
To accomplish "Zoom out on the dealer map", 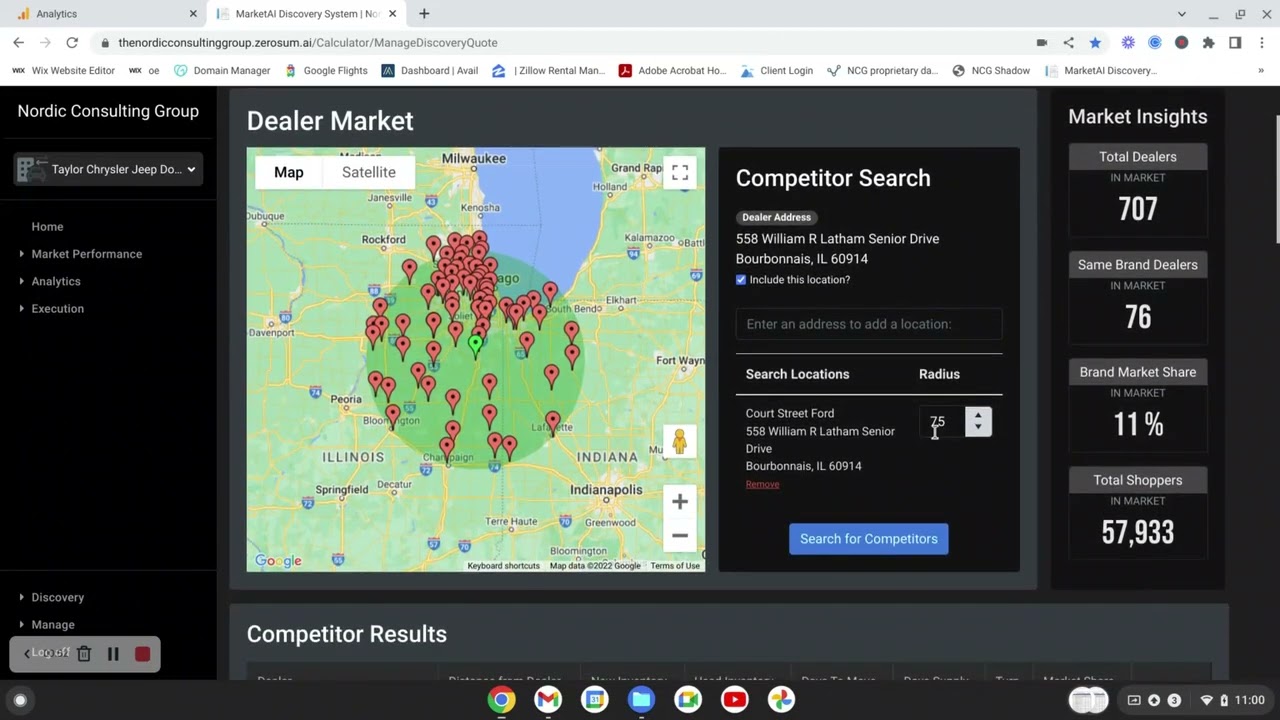I will (x=680, y=536).
